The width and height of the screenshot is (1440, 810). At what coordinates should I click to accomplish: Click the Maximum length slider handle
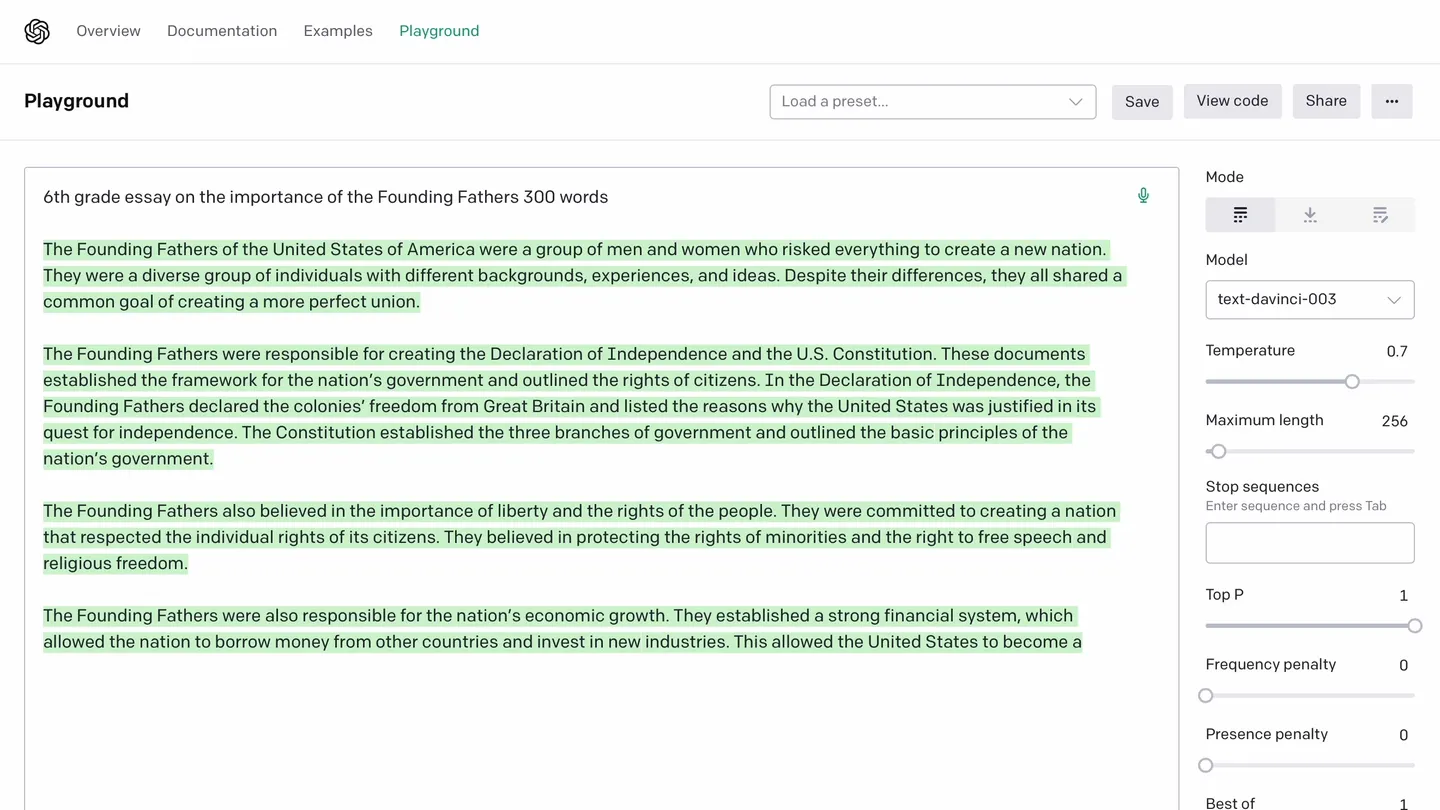(1218, 451)
